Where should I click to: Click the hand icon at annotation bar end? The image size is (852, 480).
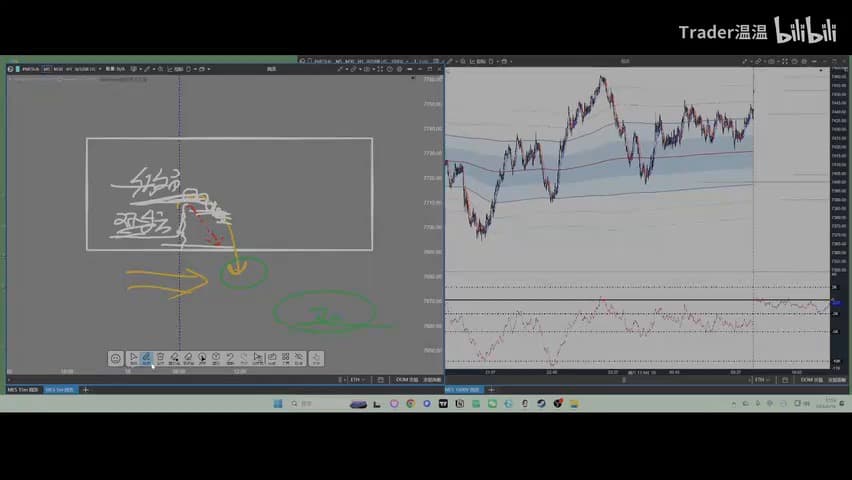point(316,358)
